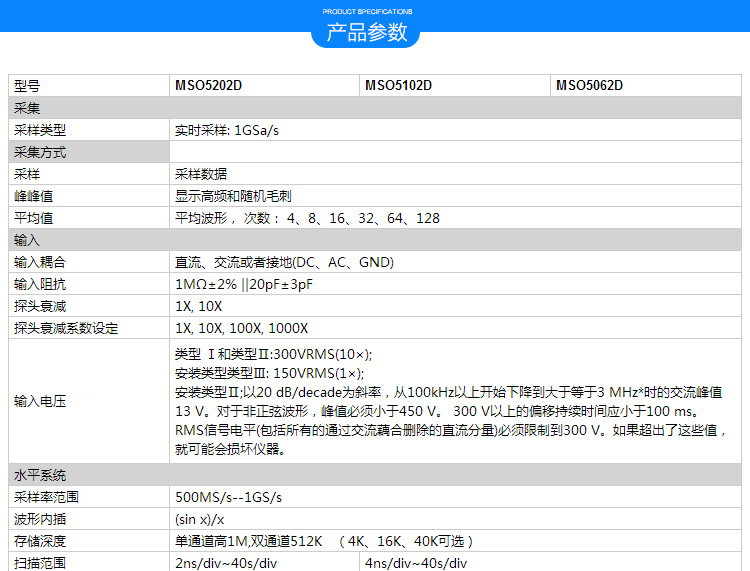Click the 输入耦合 row label

[40, 262]
